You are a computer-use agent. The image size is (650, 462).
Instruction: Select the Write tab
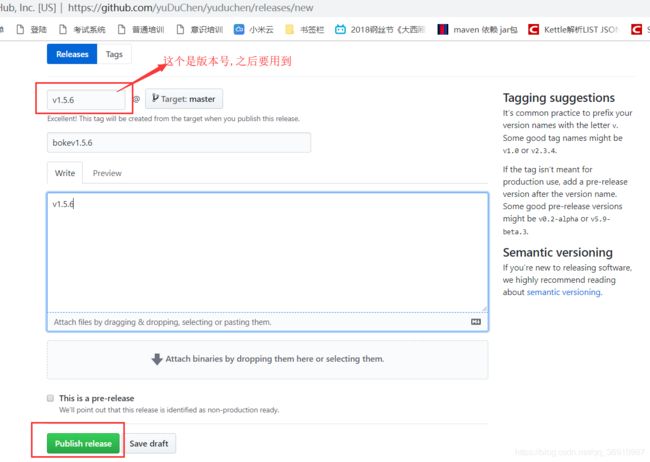(x=65, y=173)
